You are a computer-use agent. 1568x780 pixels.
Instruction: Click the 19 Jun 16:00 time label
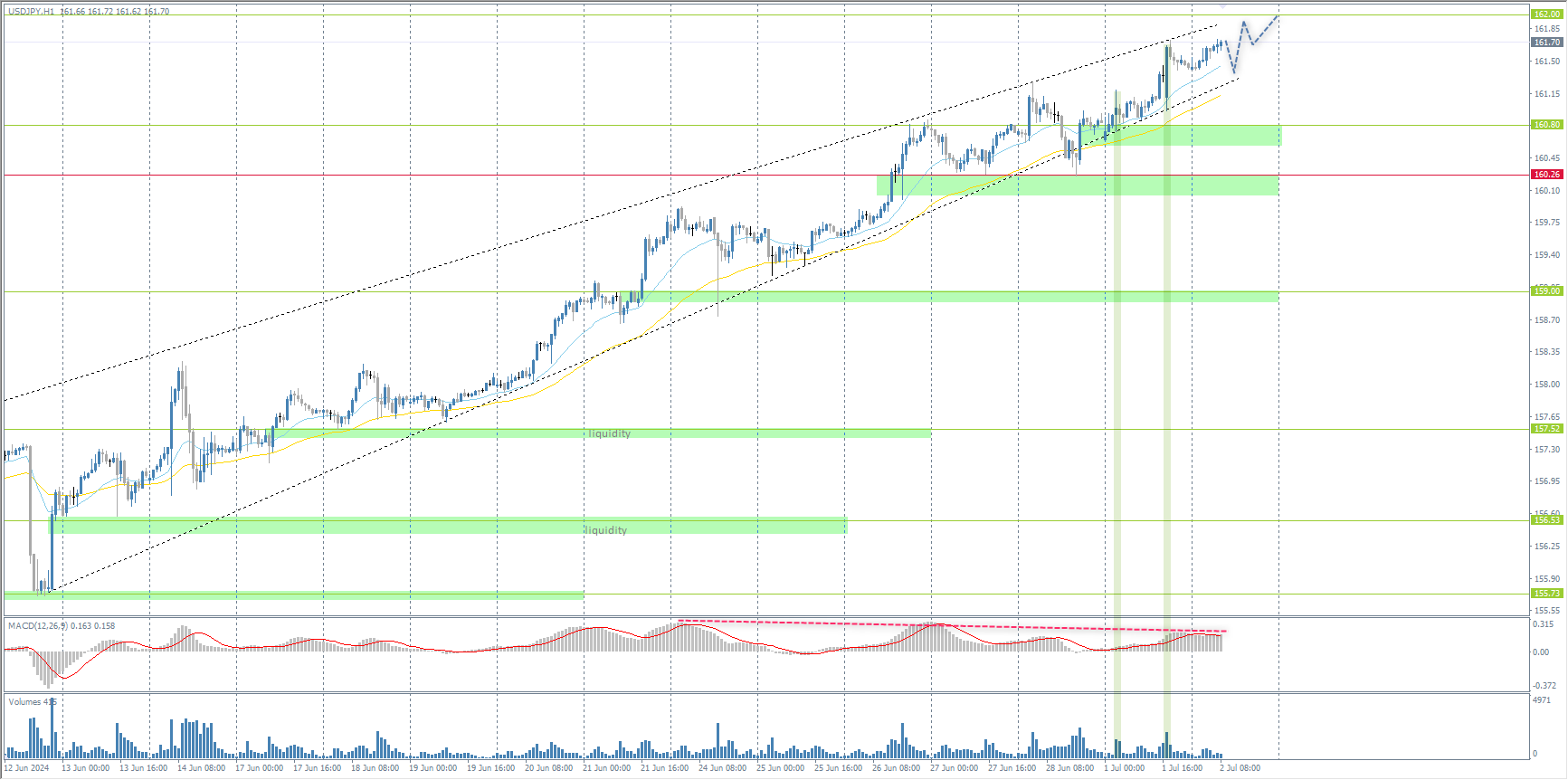click(x=491, y=768)
